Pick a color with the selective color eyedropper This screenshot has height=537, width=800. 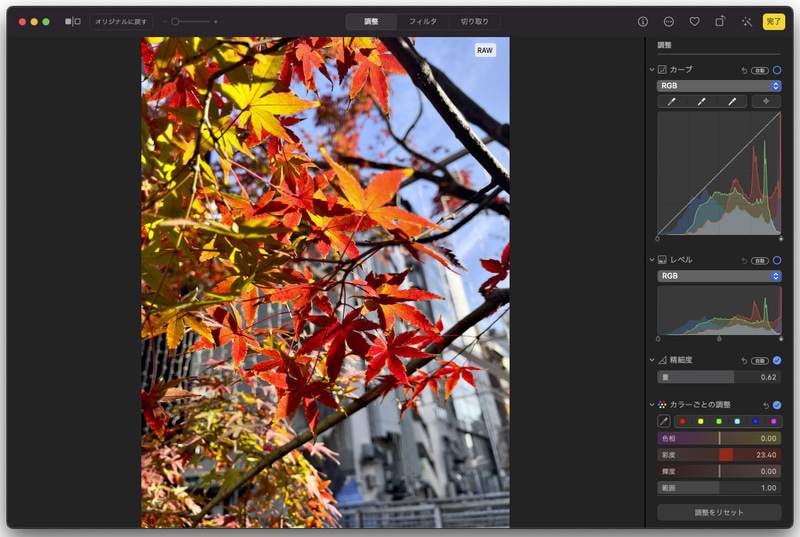(664, 421)
